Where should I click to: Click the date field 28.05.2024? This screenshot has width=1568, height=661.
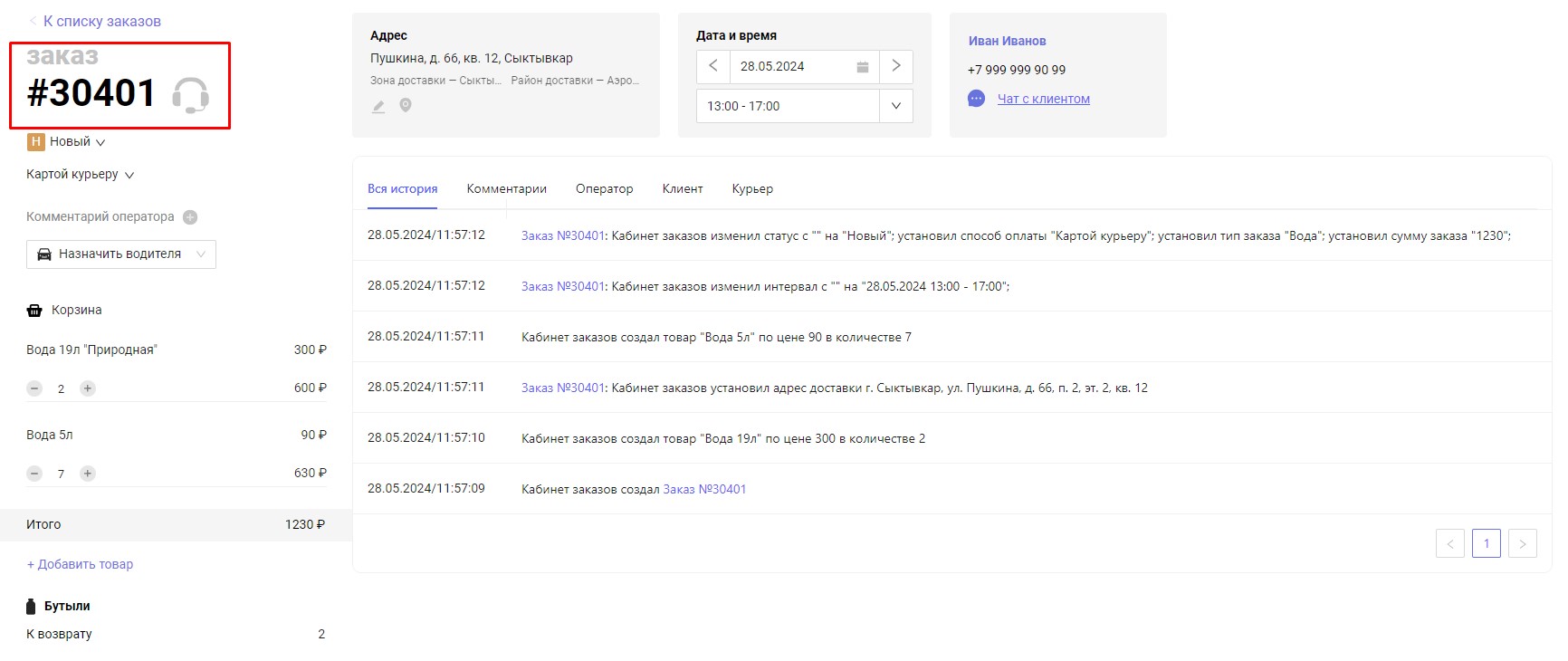pos(805,66)
